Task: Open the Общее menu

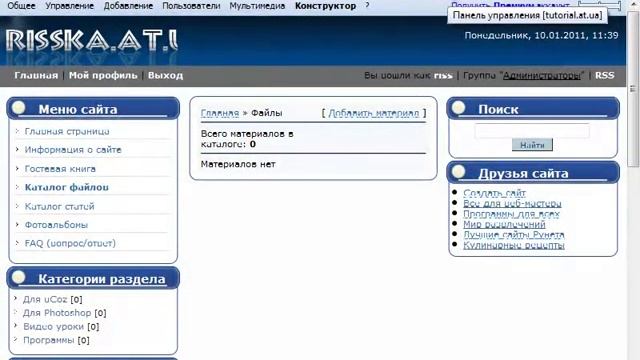Action: 21,6
